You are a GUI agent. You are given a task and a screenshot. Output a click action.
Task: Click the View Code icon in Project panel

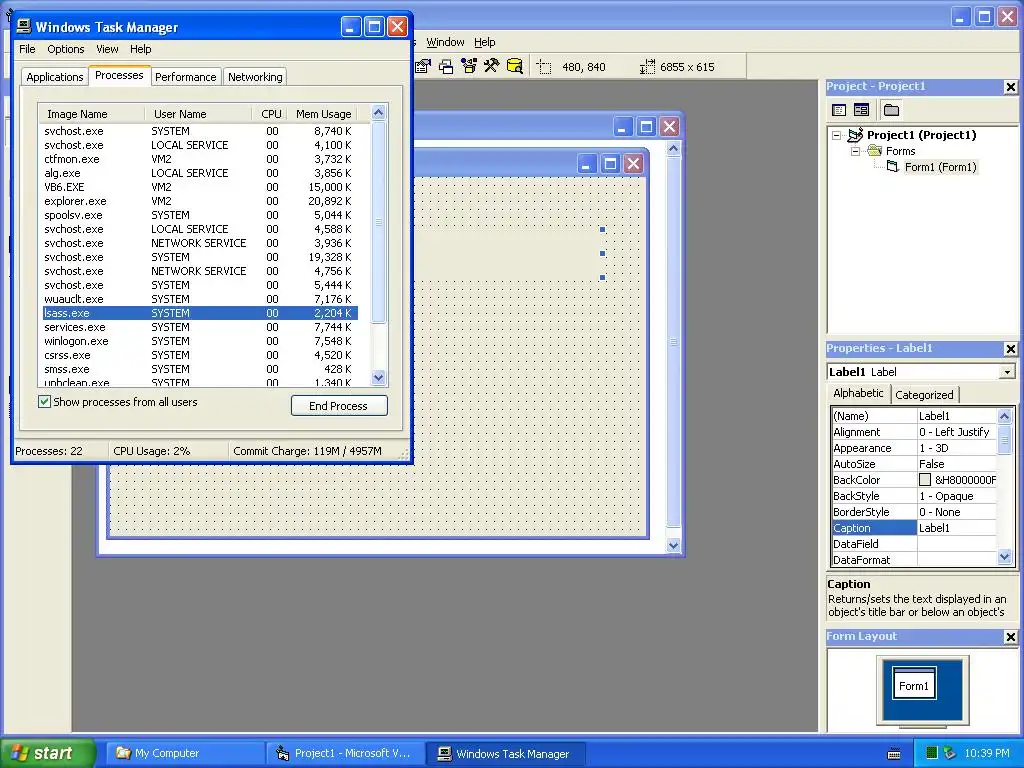(x=839, y=110)
